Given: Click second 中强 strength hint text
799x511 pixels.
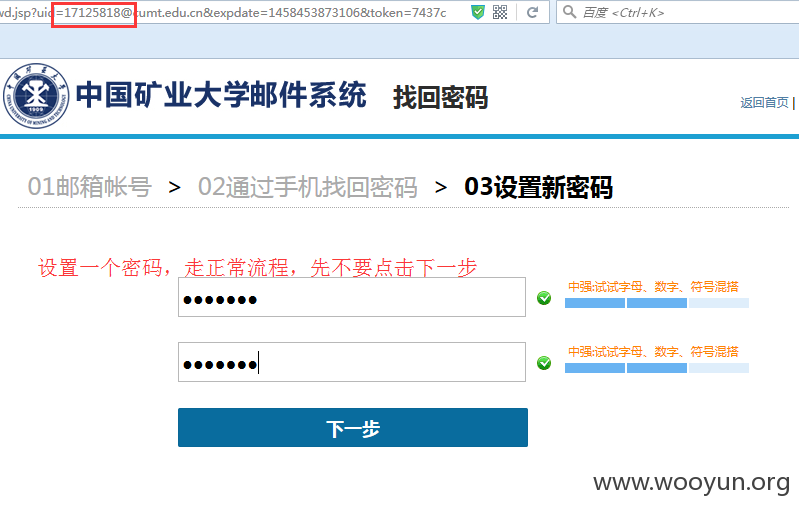Looking at the screenshot, I should click(x=653, y=352).
